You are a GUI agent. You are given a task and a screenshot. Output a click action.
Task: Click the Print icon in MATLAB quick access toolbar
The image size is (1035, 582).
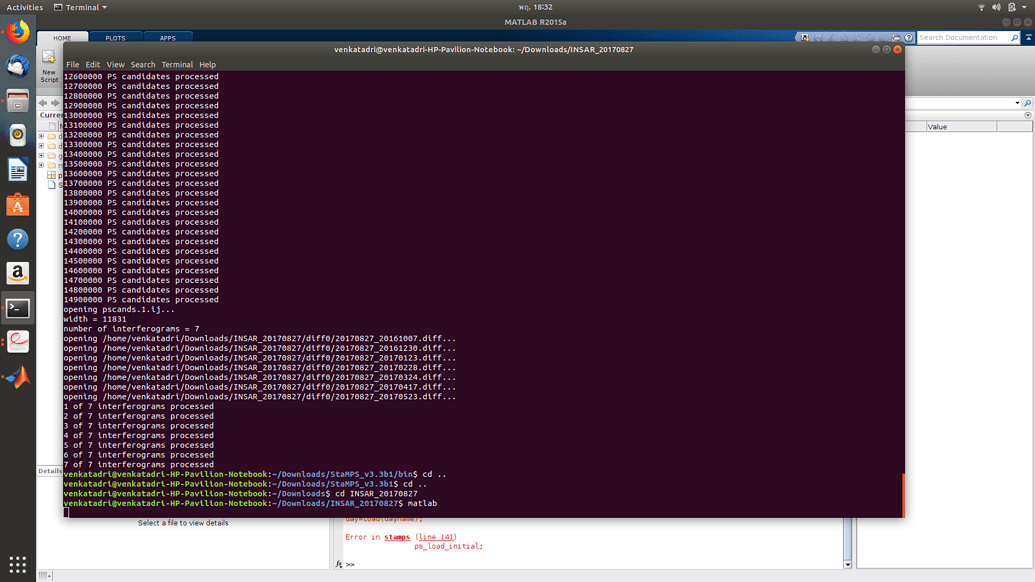click(897, 37)
